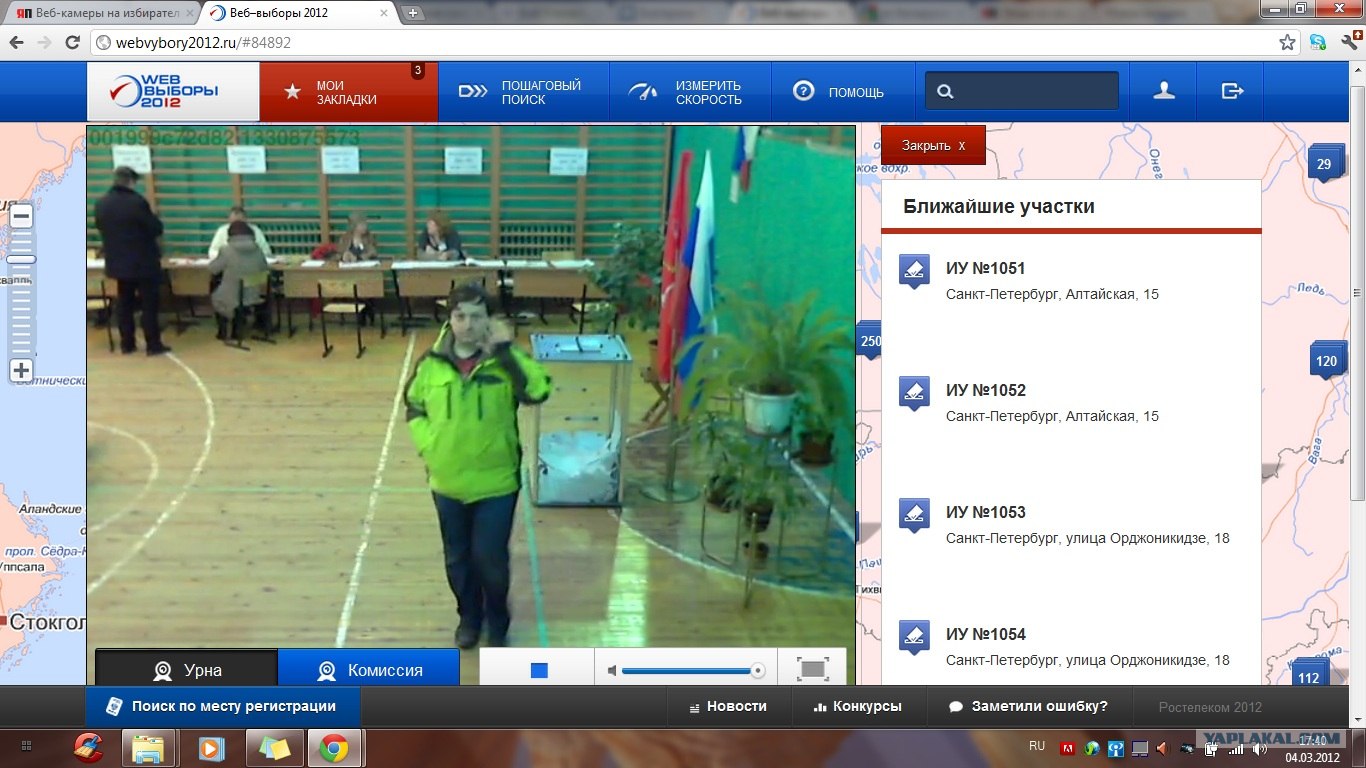Go forward in the browser
1366x768 pixels.
tap(44, 43)
